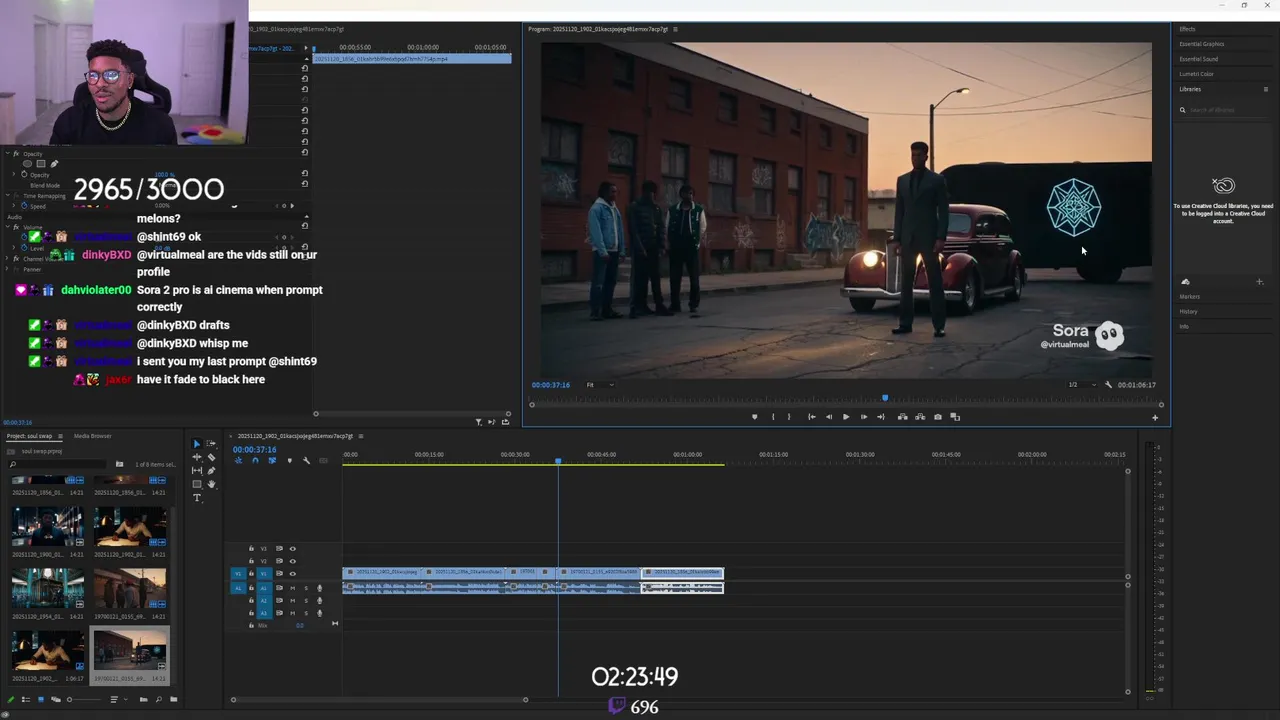Viewport: 1280px width, 720px height.
Task: Toggle lock on track V3
Action: (251, 549)
